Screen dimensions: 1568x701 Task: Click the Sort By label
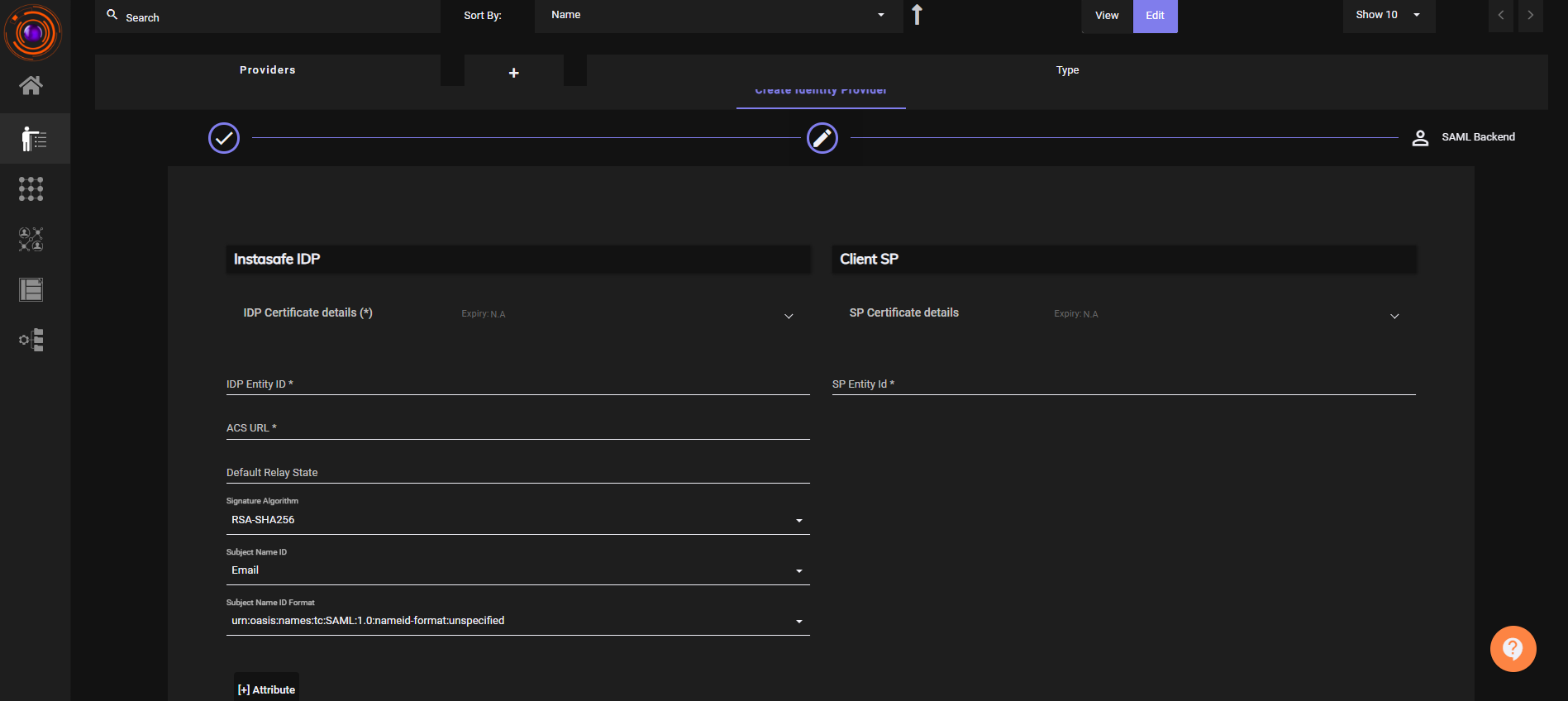click(483, 16)
